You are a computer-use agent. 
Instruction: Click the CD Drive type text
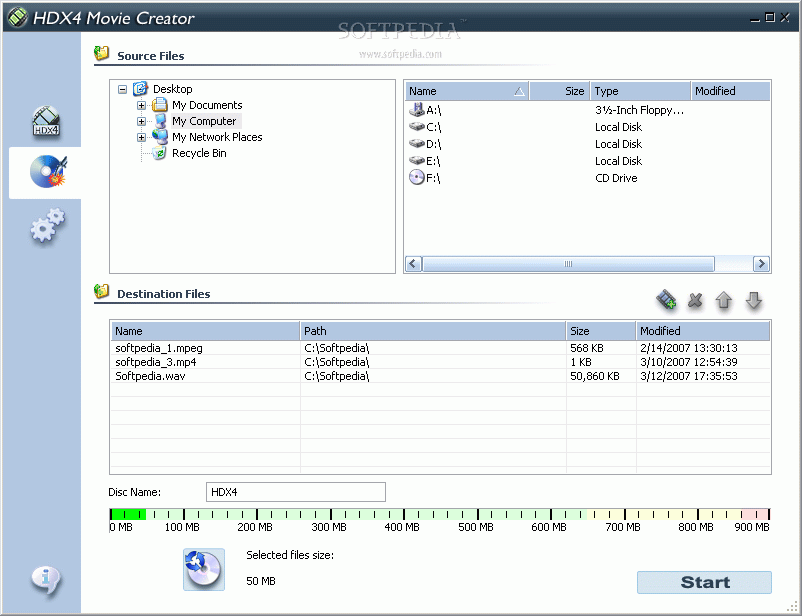point(616,178)
